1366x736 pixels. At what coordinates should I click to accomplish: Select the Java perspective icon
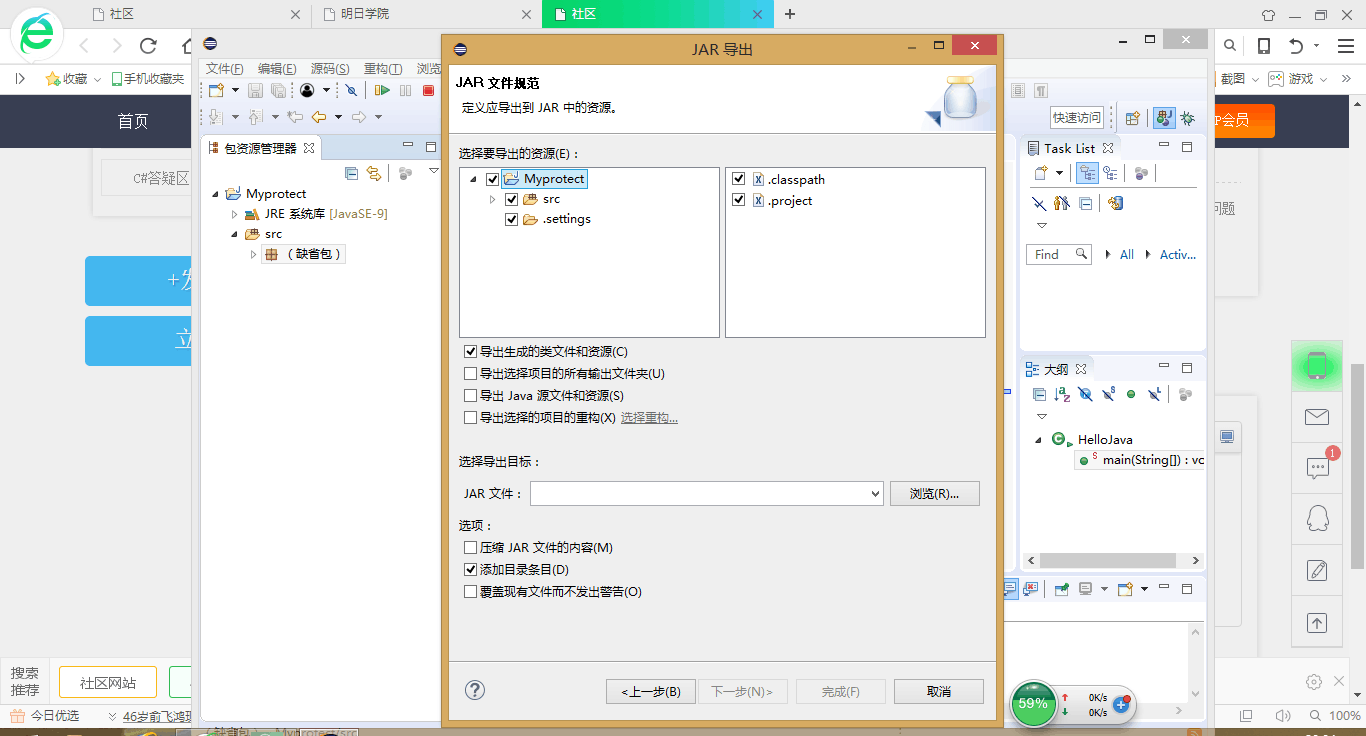(1164, 117)
